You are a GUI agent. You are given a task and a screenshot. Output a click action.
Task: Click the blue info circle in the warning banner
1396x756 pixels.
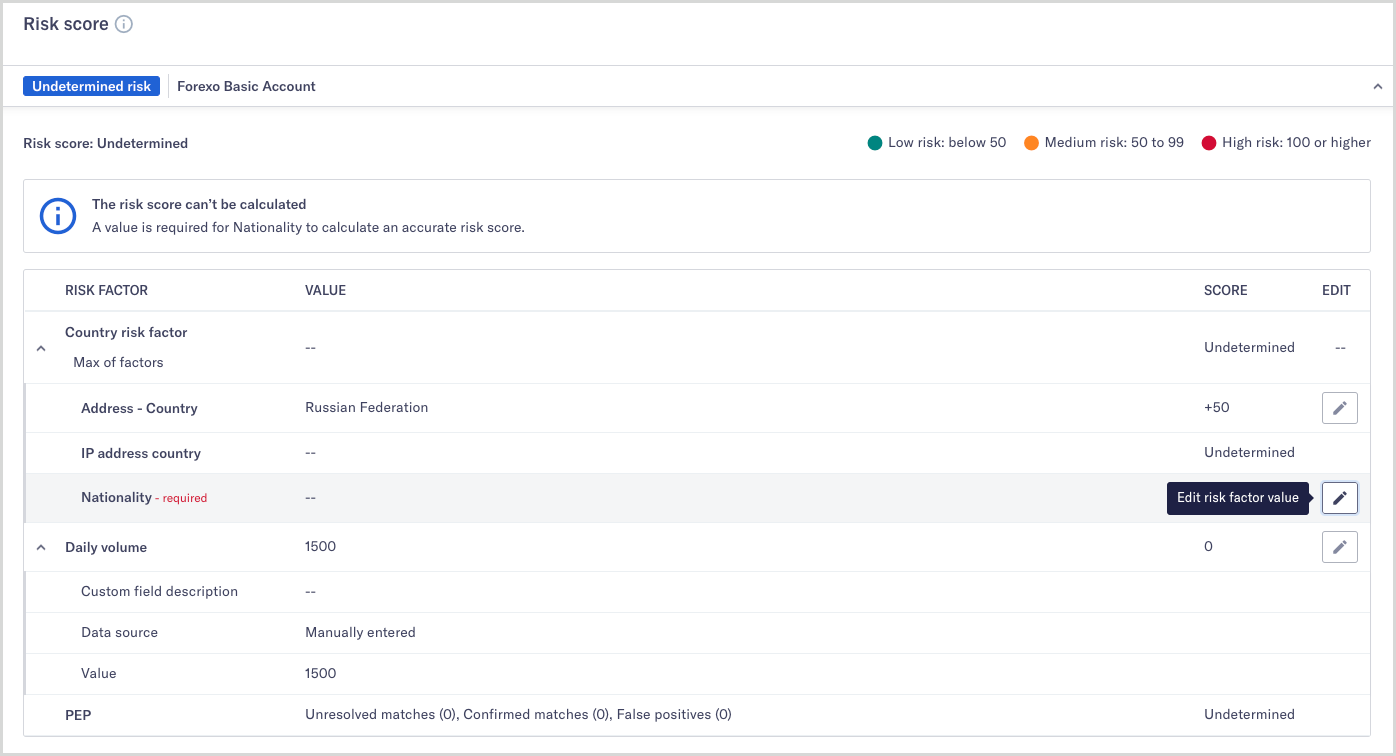coord(57,216)
